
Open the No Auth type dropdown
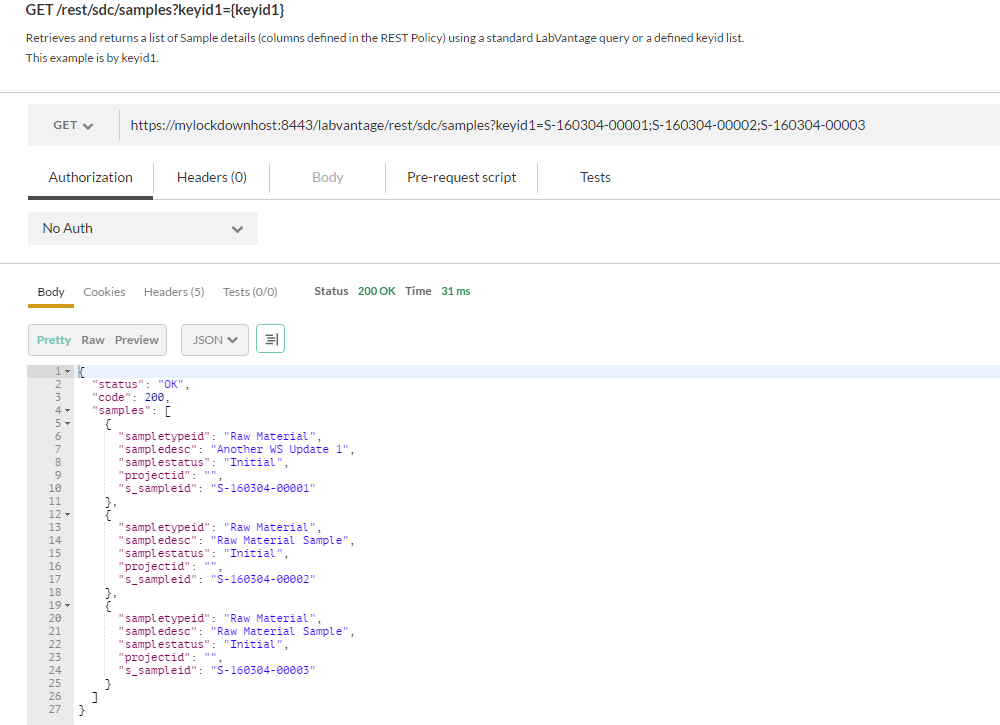[x=143, y=228]
